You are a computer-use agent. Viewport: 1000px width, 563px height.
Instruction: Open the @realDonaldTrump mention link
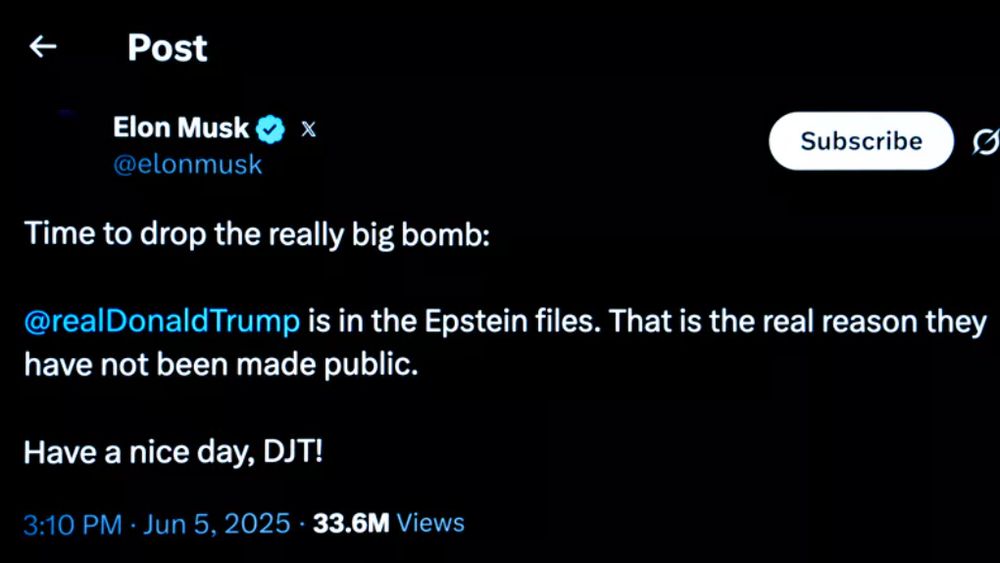click(162, 321)
